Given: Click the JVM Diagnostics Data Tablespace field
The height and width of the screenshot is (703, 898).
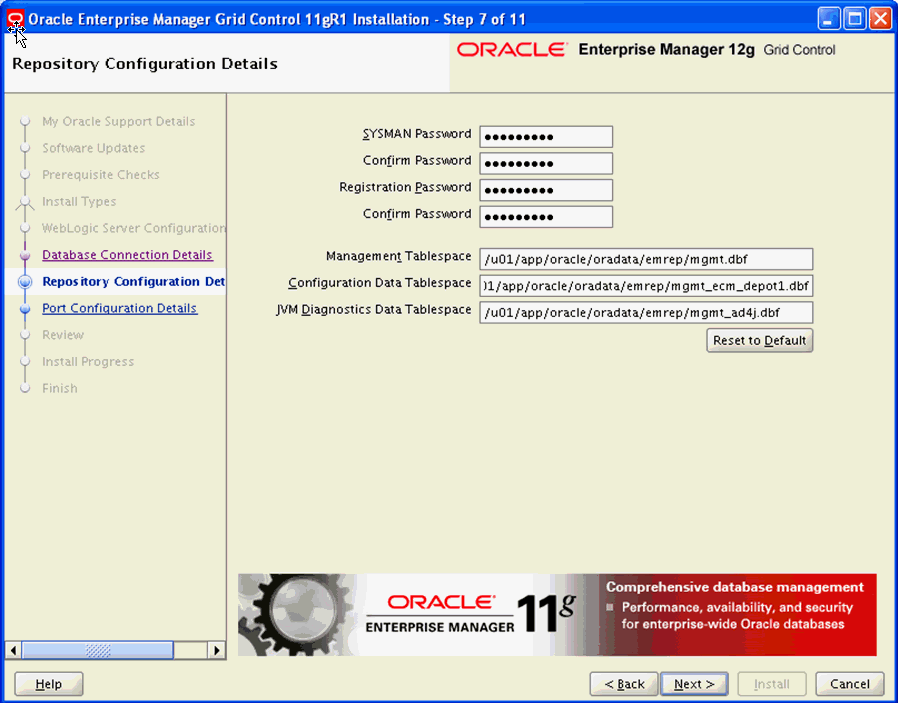Looking at the screenshot, I should point(646,313).
